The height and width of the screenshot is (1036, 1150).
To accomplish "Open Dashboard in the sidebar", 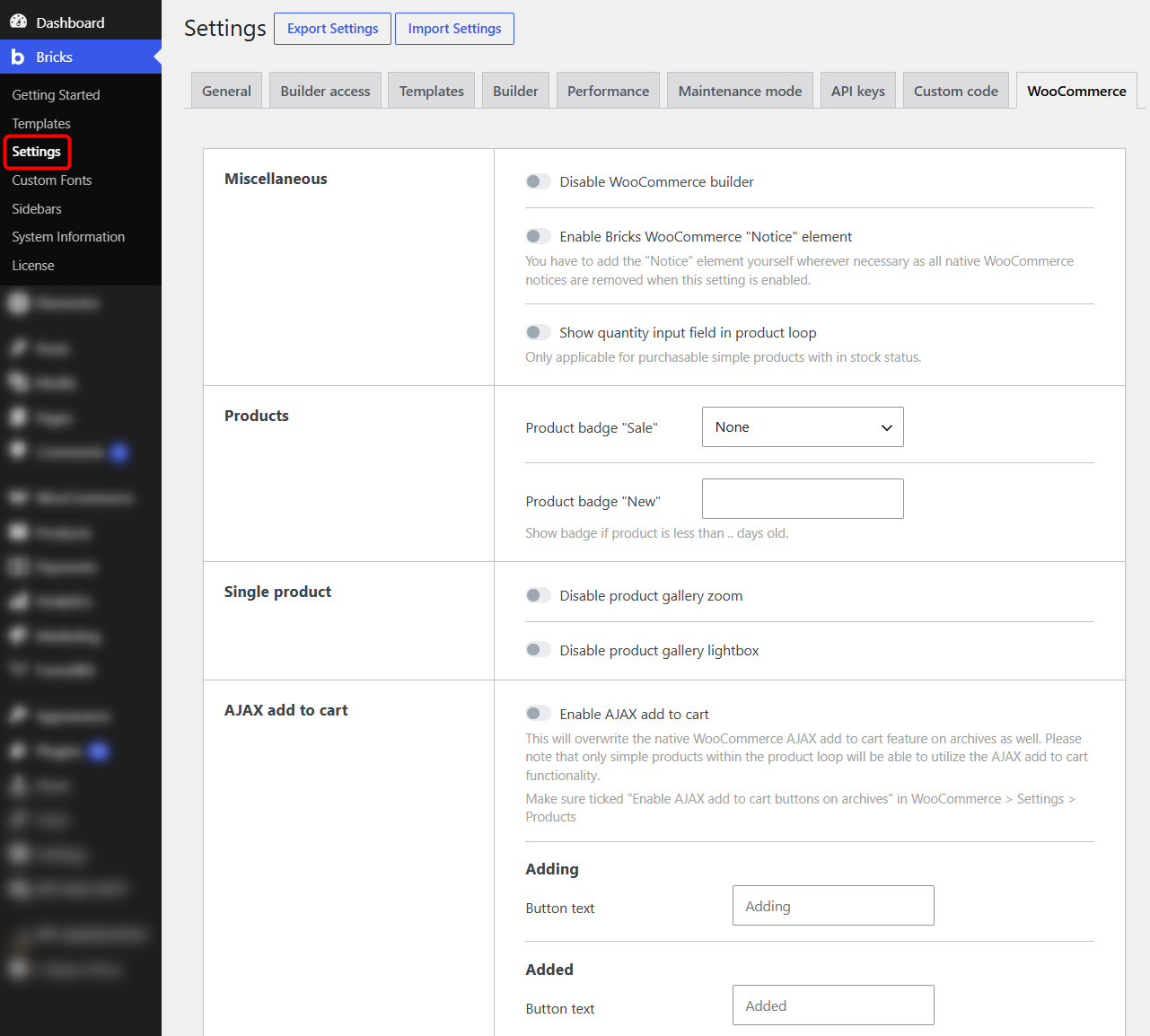I will [x=81, y=22].
